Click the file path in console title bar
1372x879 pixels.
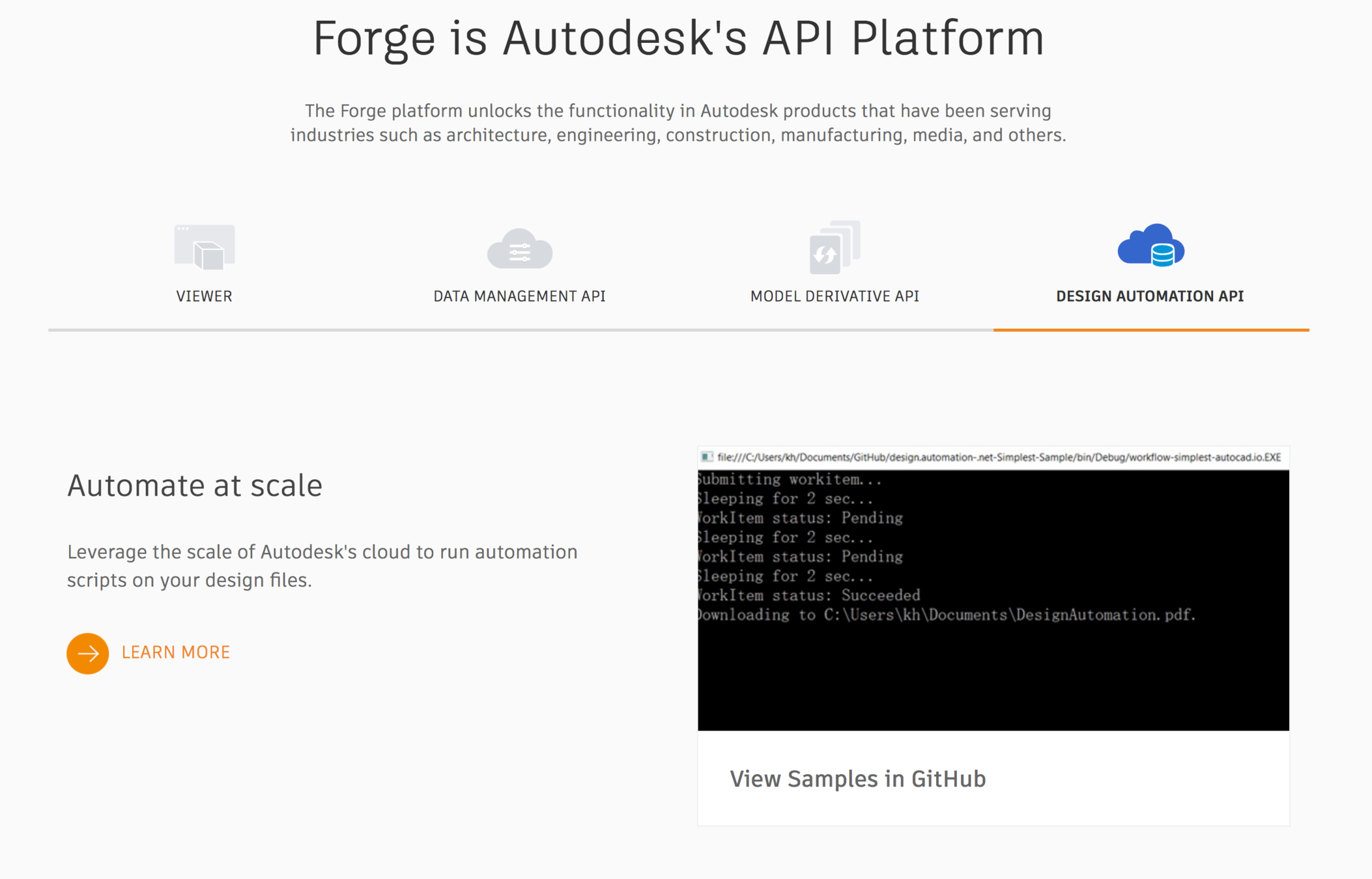click(x=998, y=457)
